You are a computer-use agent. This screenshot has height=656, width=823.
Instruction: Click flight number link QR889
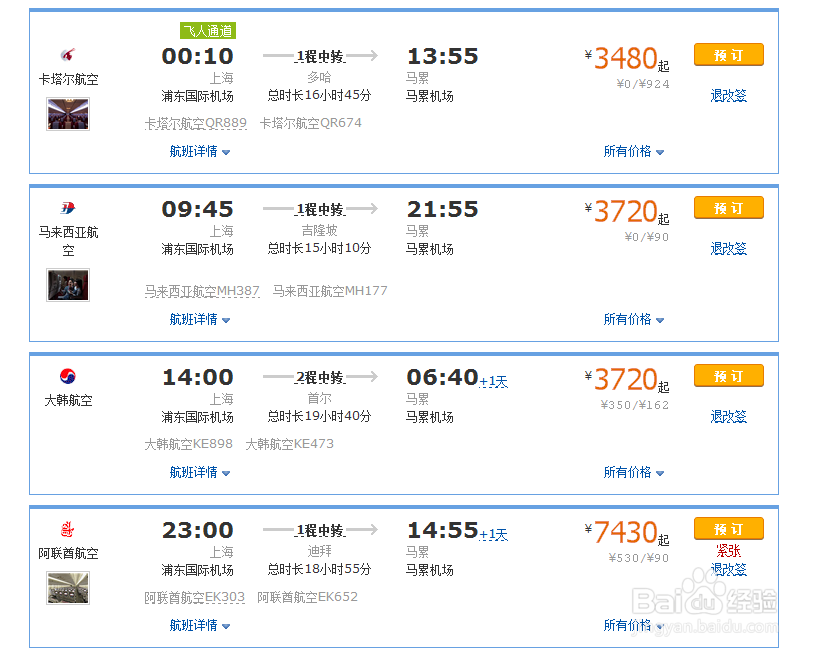[x=196, y=124]
